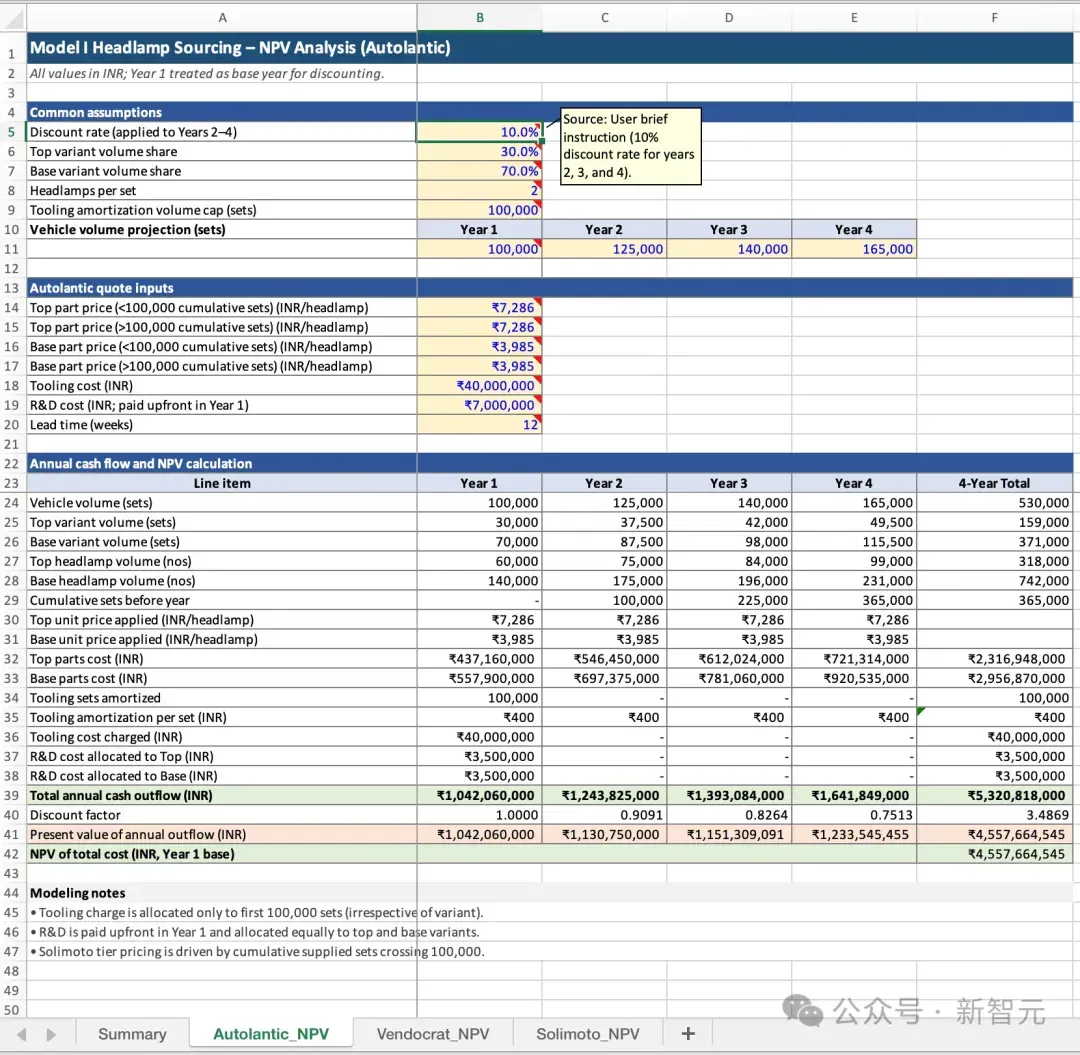Screen dimensions: 1080x1055
Task: Open the Summary sheet tab
Action: click(x=132, y=1034)
